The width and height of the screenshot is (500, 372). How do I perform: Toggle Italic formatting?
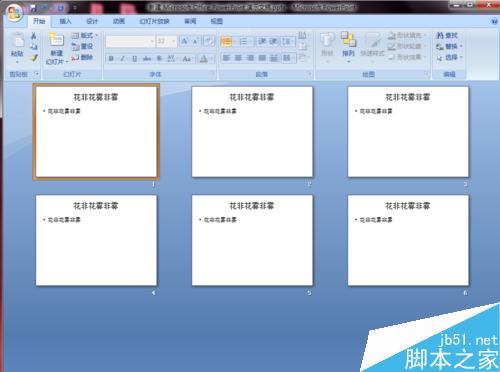coord(123,59)
